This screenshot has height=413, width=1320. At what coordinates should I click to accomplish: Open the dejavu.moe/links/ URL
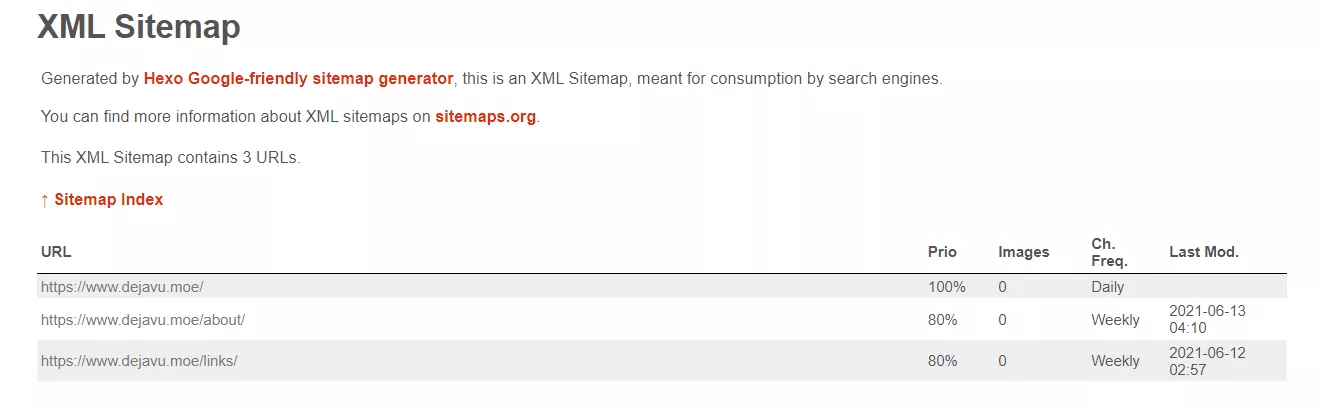[139, 361]
